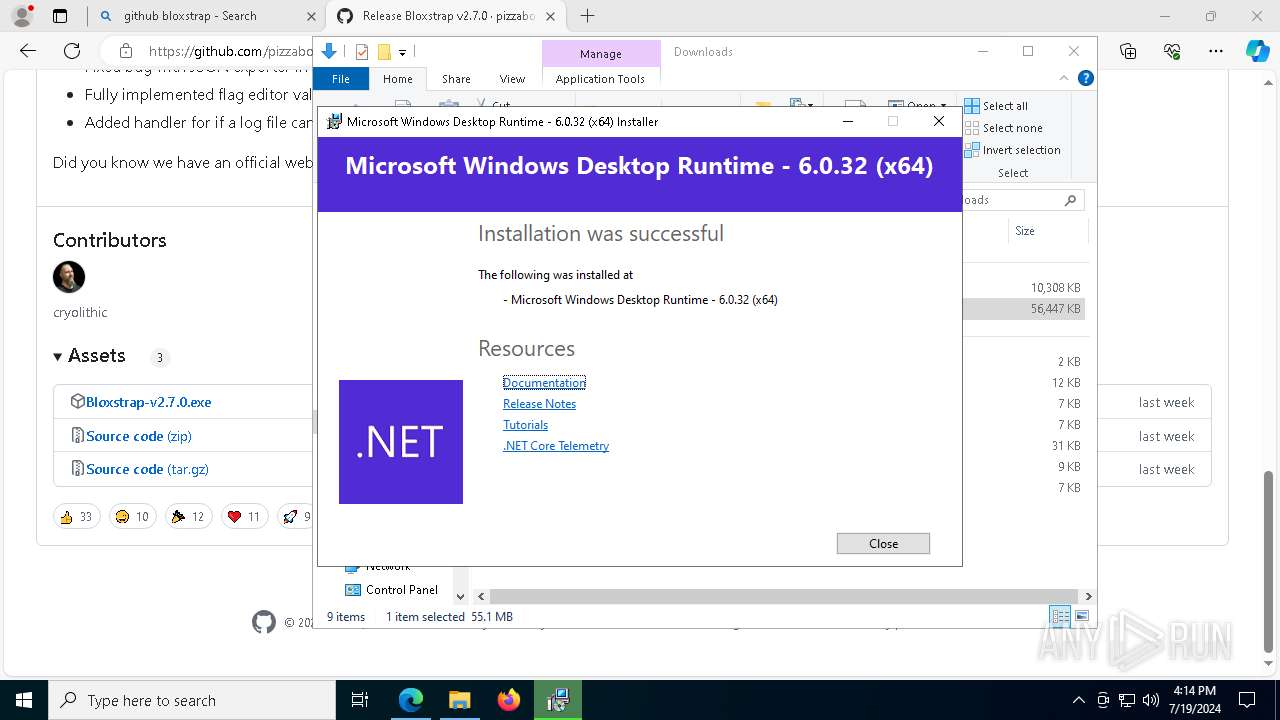Viewport: 1280px width, 720px height.
Task: Open Edge Browser essentials heart icon
Action: [1172, 51]
